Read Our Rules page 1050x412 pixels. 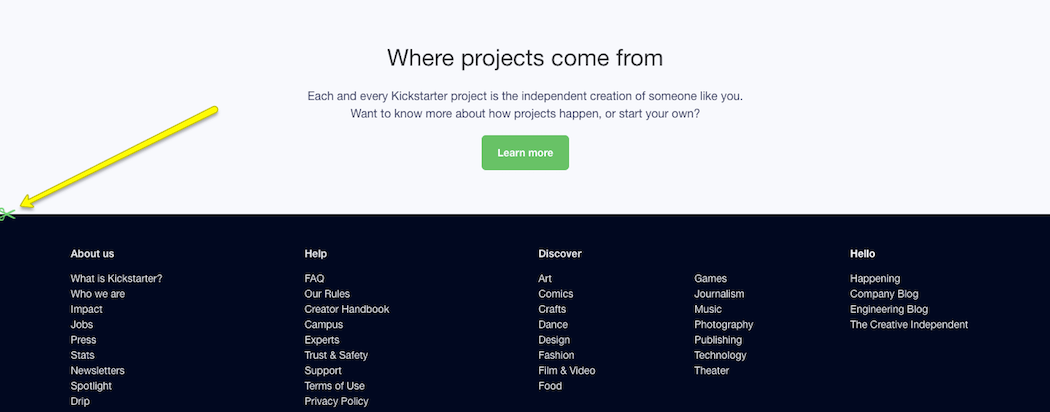point(327,294)
